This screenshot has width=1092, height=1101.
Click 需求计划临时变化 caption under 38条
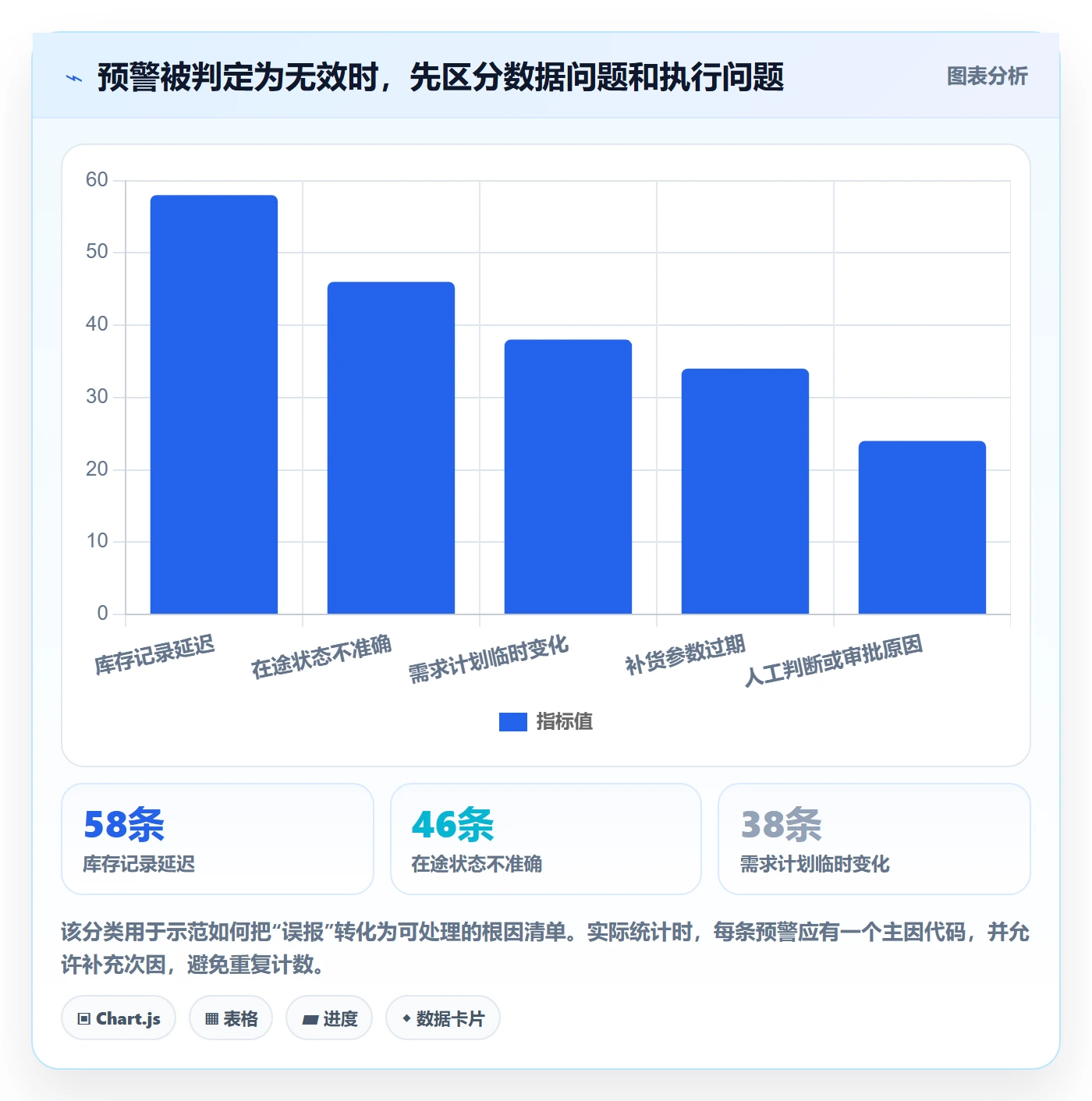[x=814, y=864]
